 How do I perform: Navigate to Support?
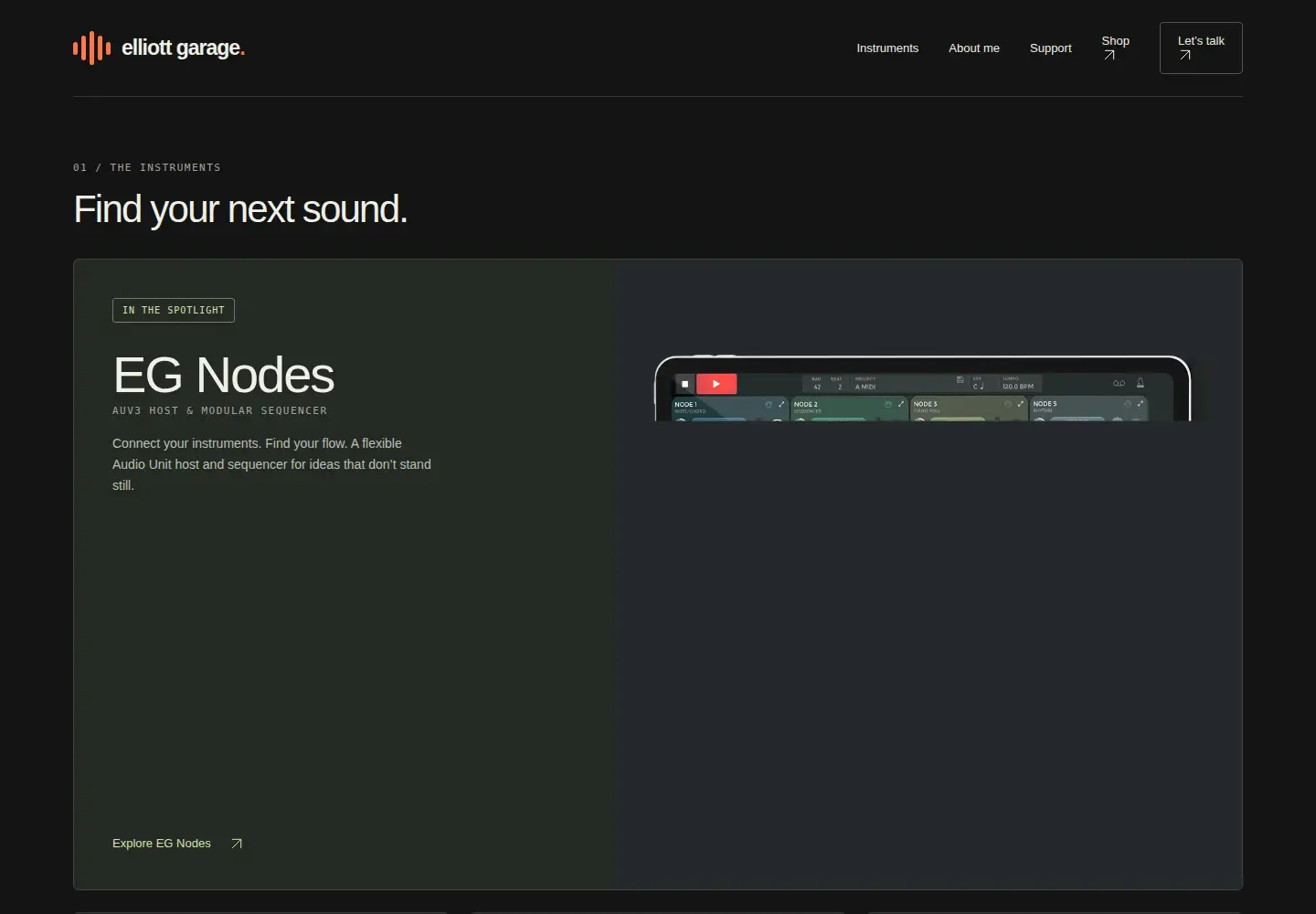[x=1051, y=48]
